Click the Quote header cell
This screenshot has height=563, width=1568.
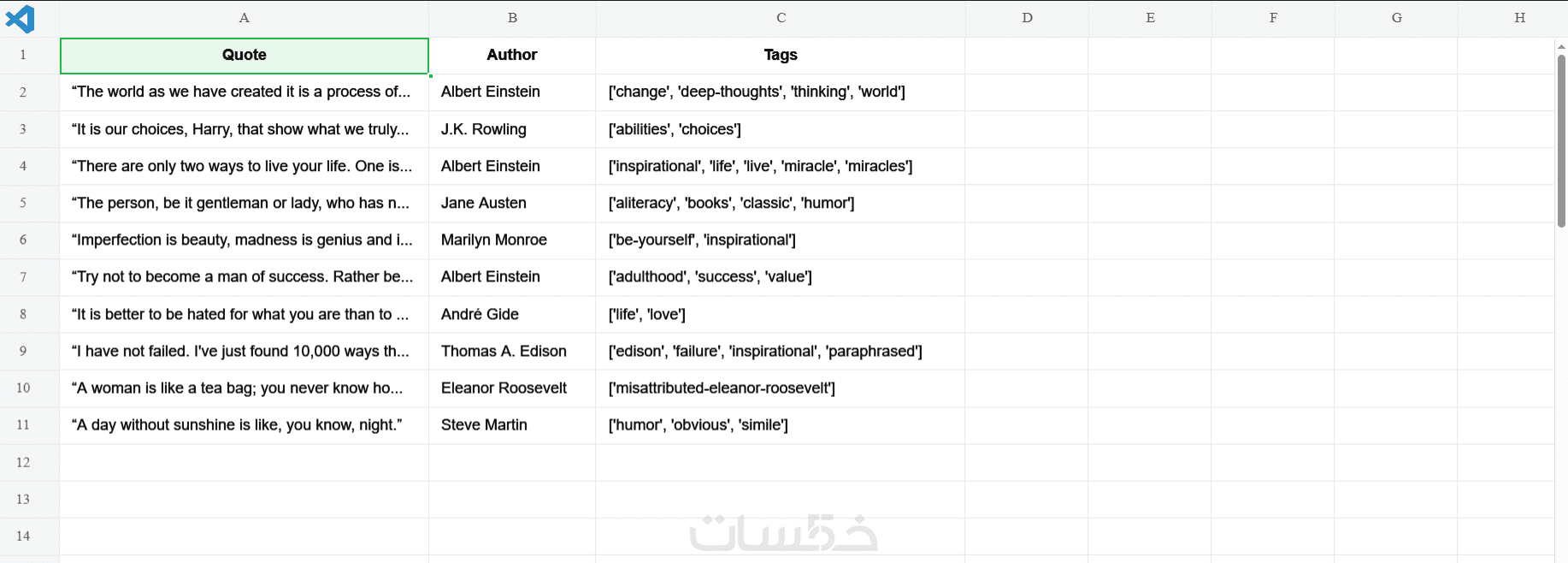click(244, 56)
